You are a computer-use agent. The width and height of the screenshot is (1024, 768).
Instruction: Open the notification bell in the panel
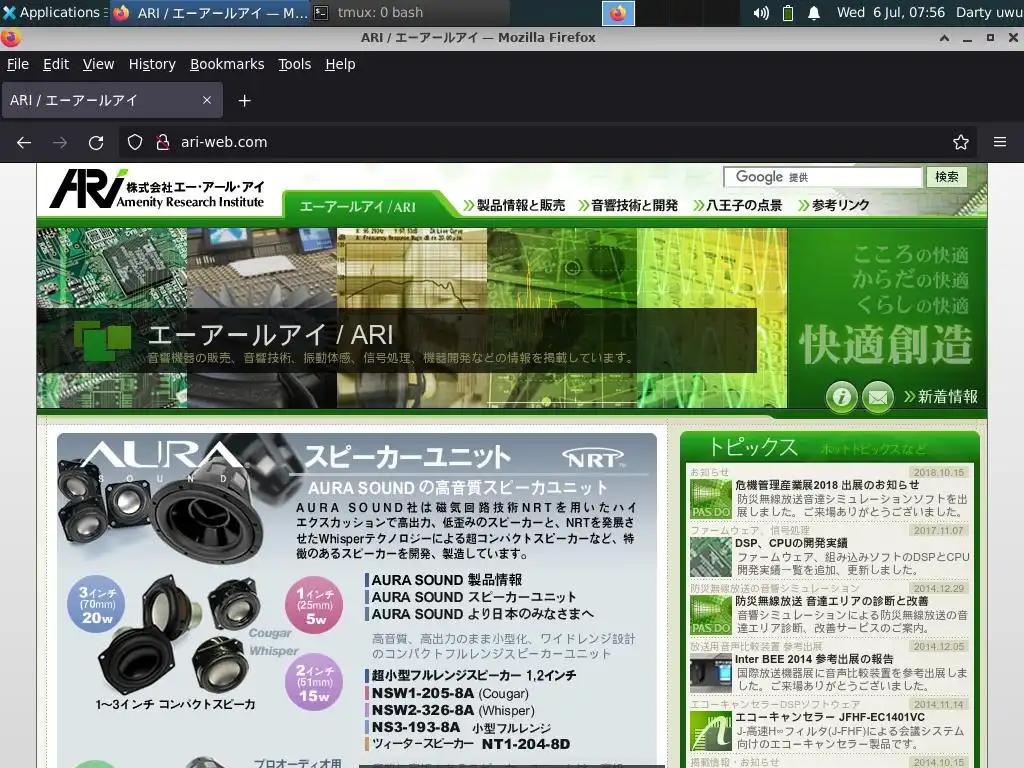click(814, 13)
